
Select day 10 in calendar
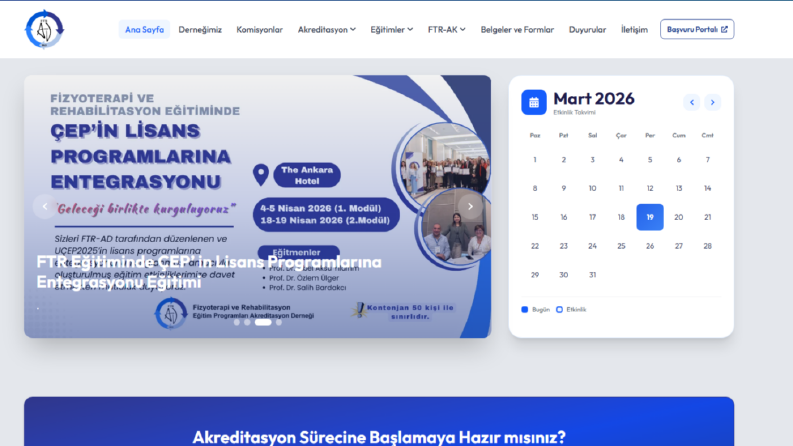coord(592,189)
